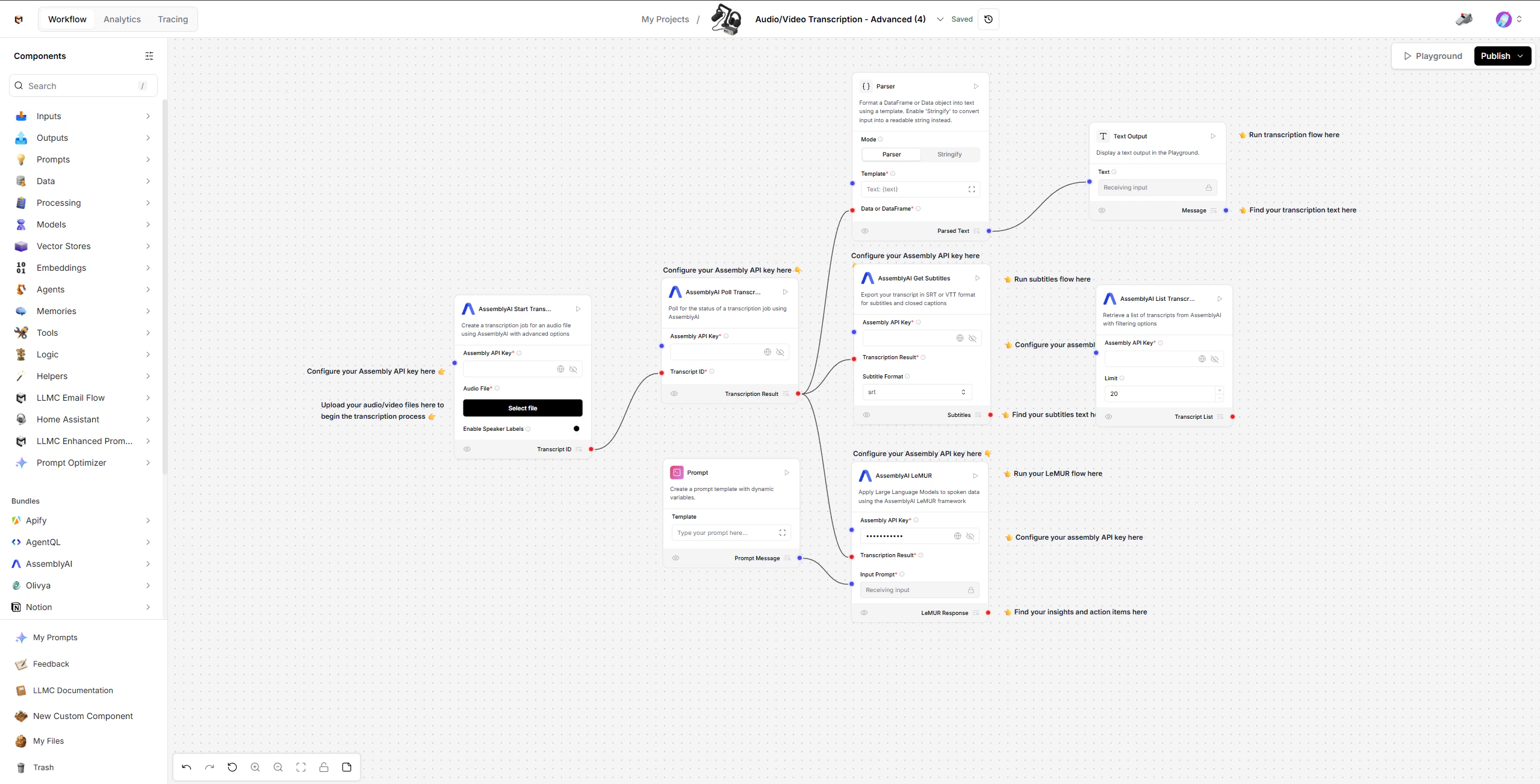Click add note icon in bottom toolbar
Screen dimensions: 1540x784
pos(347,767)
